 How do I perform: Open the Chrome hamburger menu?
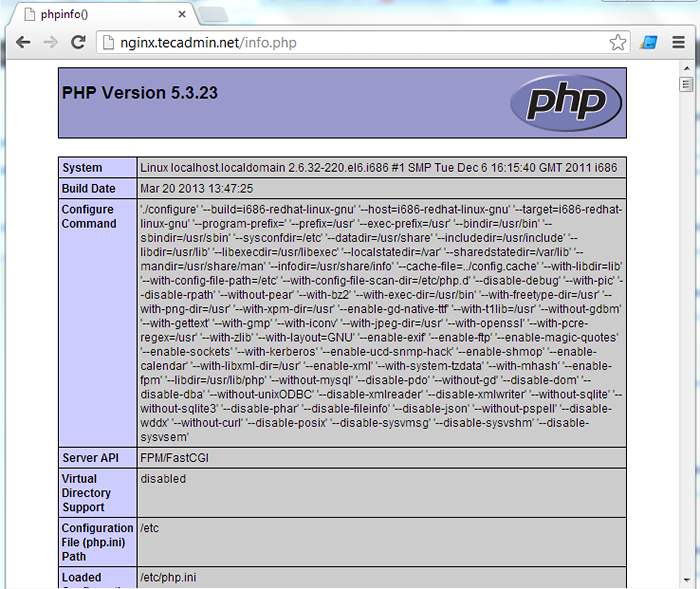pyautogui.click(x=679, y=42)
